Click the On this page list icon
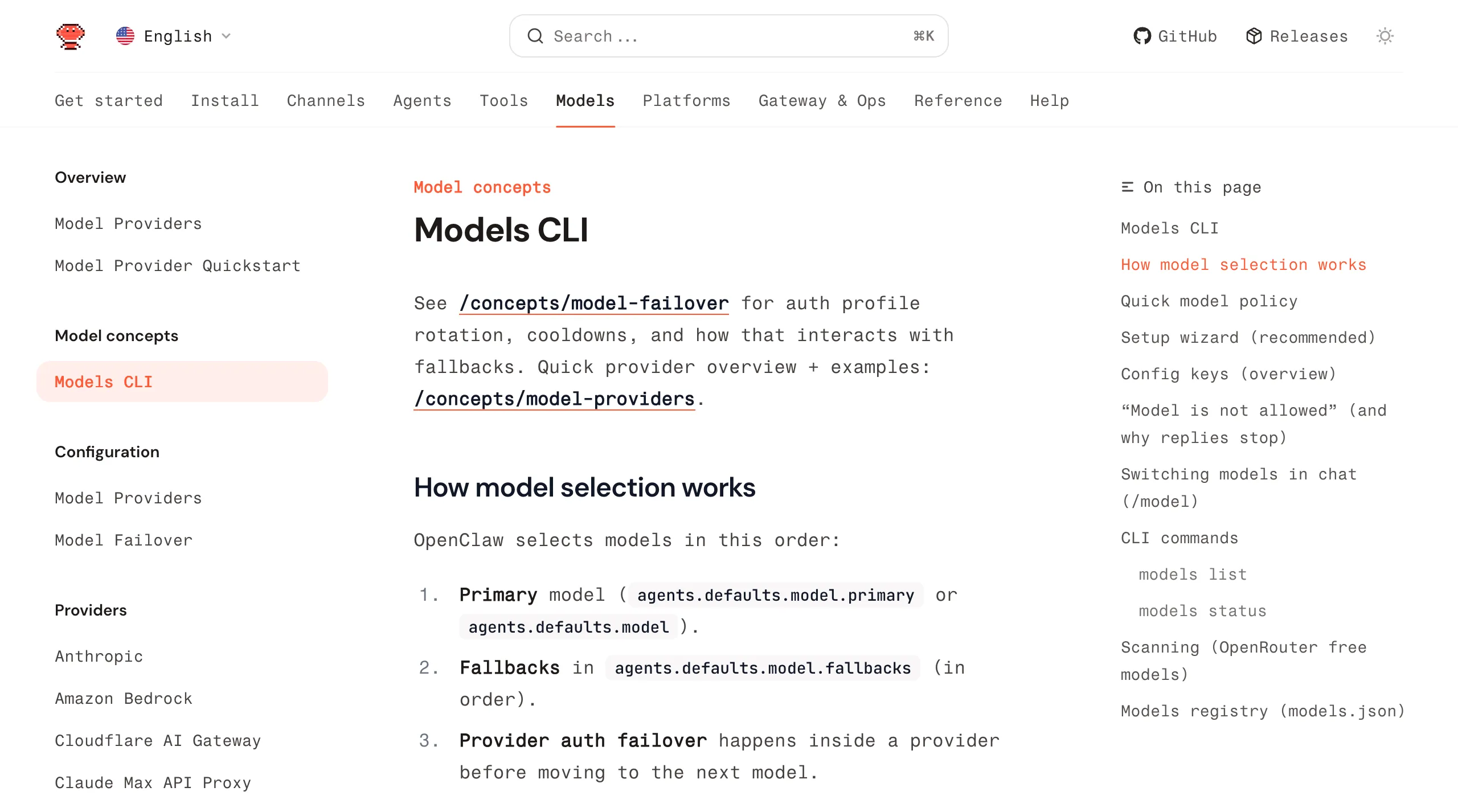Viewport: 1458px width, 812px height. 1127,187
